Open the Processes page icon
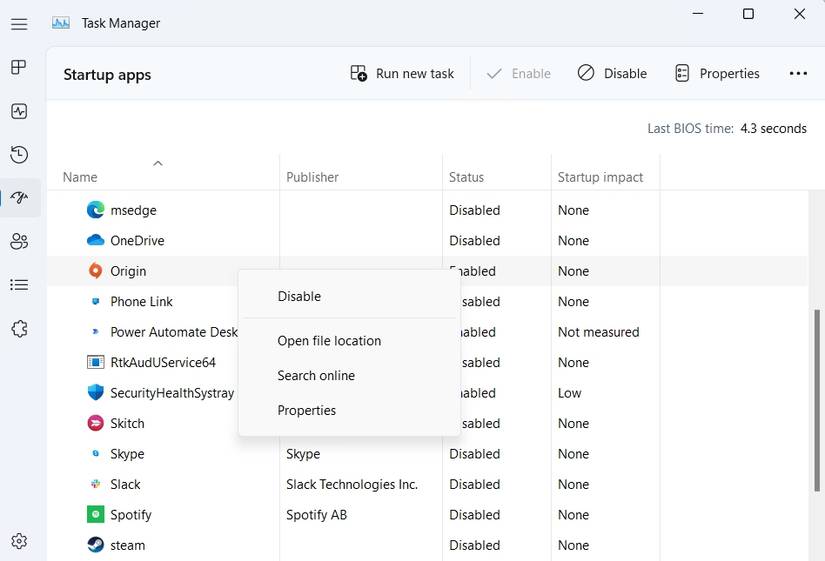 (18, 67)
